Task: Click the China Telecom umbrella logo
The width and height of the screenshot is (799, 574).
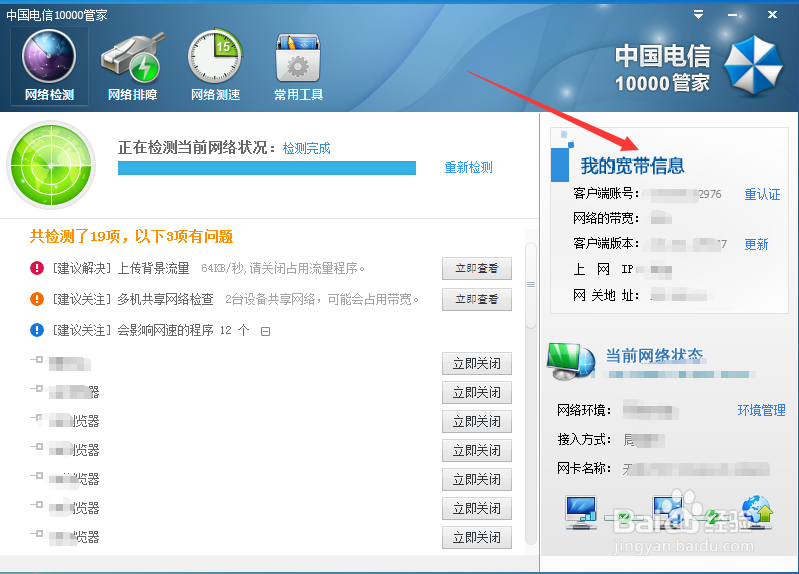Action: coord(753,66)
